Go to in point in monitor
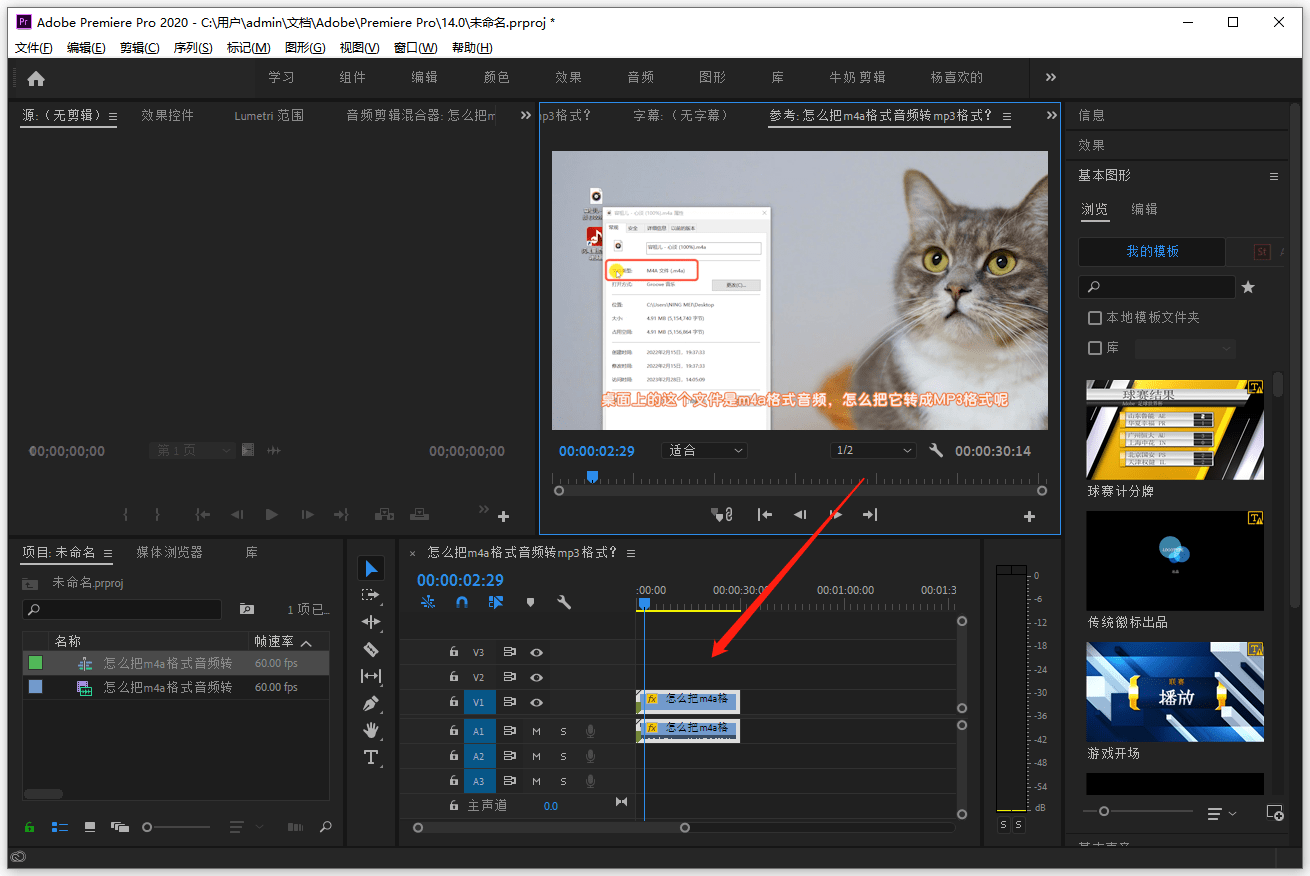Viewport: 1310px width, 876px height. click(765, 514)
